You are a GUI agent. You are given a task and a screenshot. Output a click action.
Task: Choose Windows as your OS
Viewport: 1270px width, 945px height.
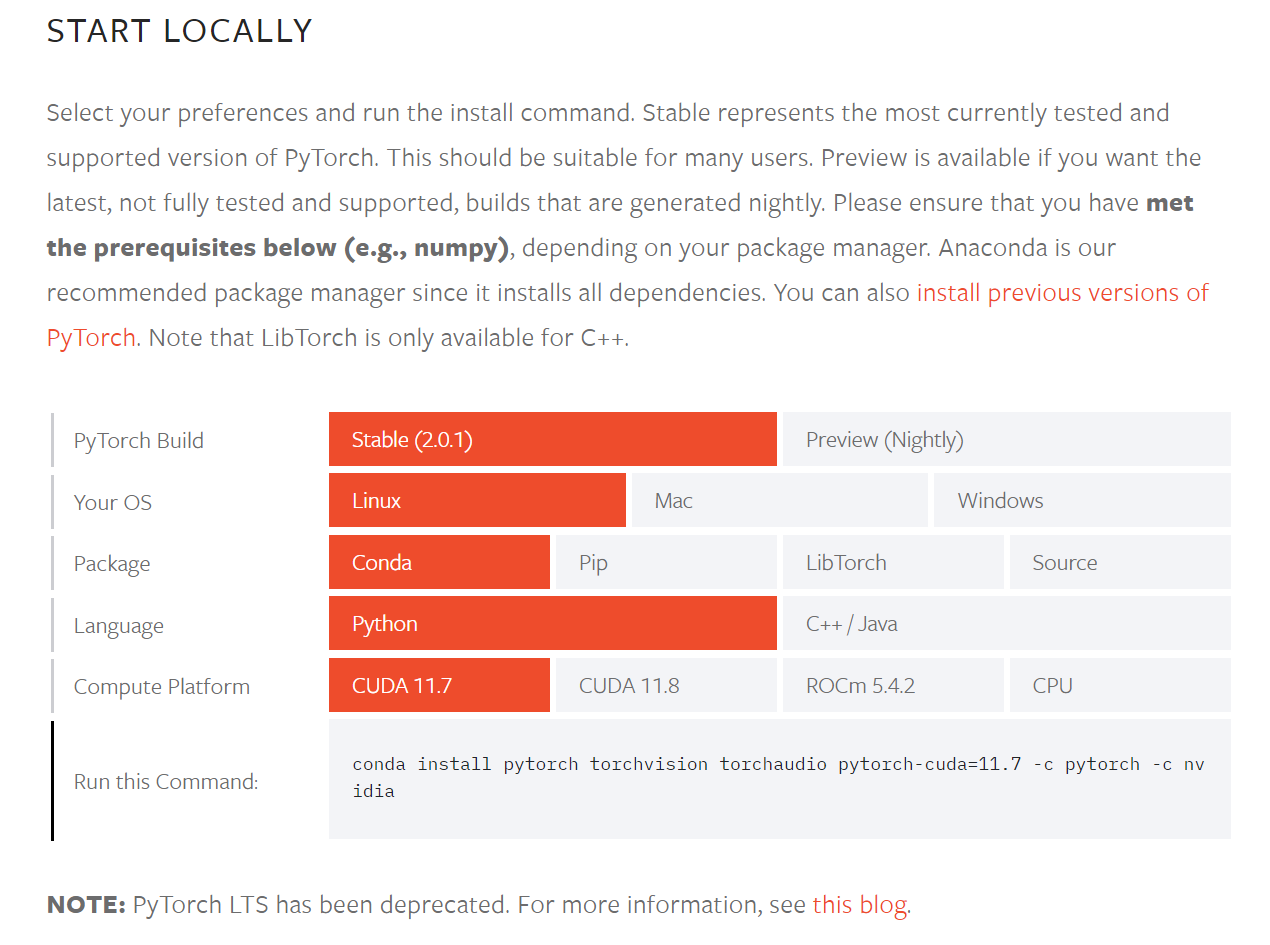1082,500
